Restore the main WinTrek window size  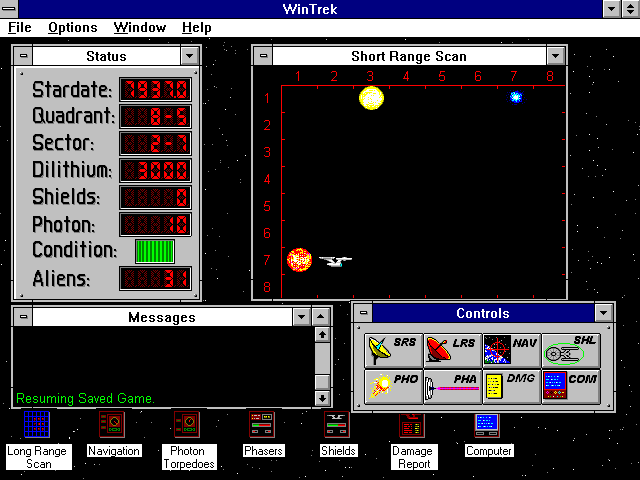click(631, 9)
